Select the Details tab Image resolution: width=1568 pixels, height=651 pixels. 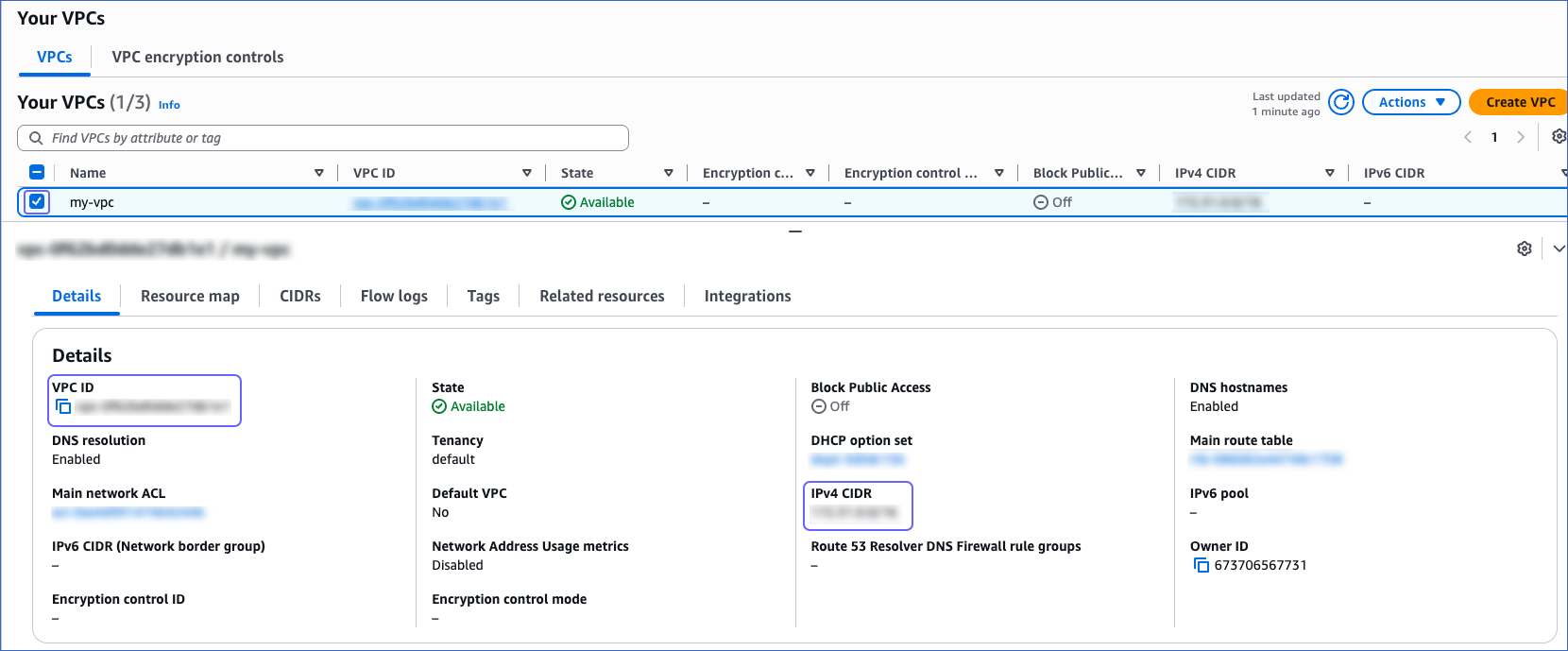pyautogui.click(x=77, y=296)
